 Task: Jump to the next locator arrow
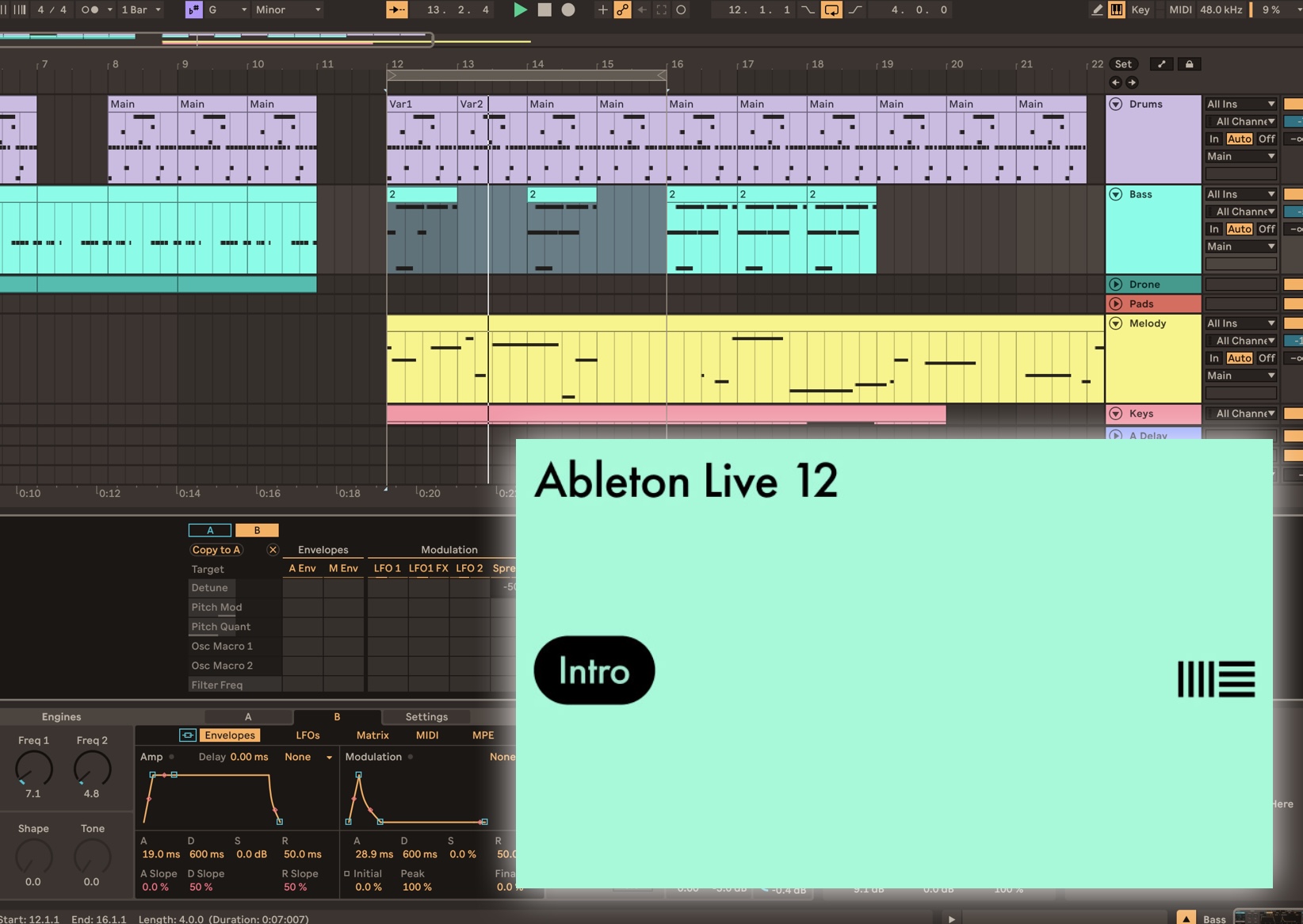[1132, 82]
